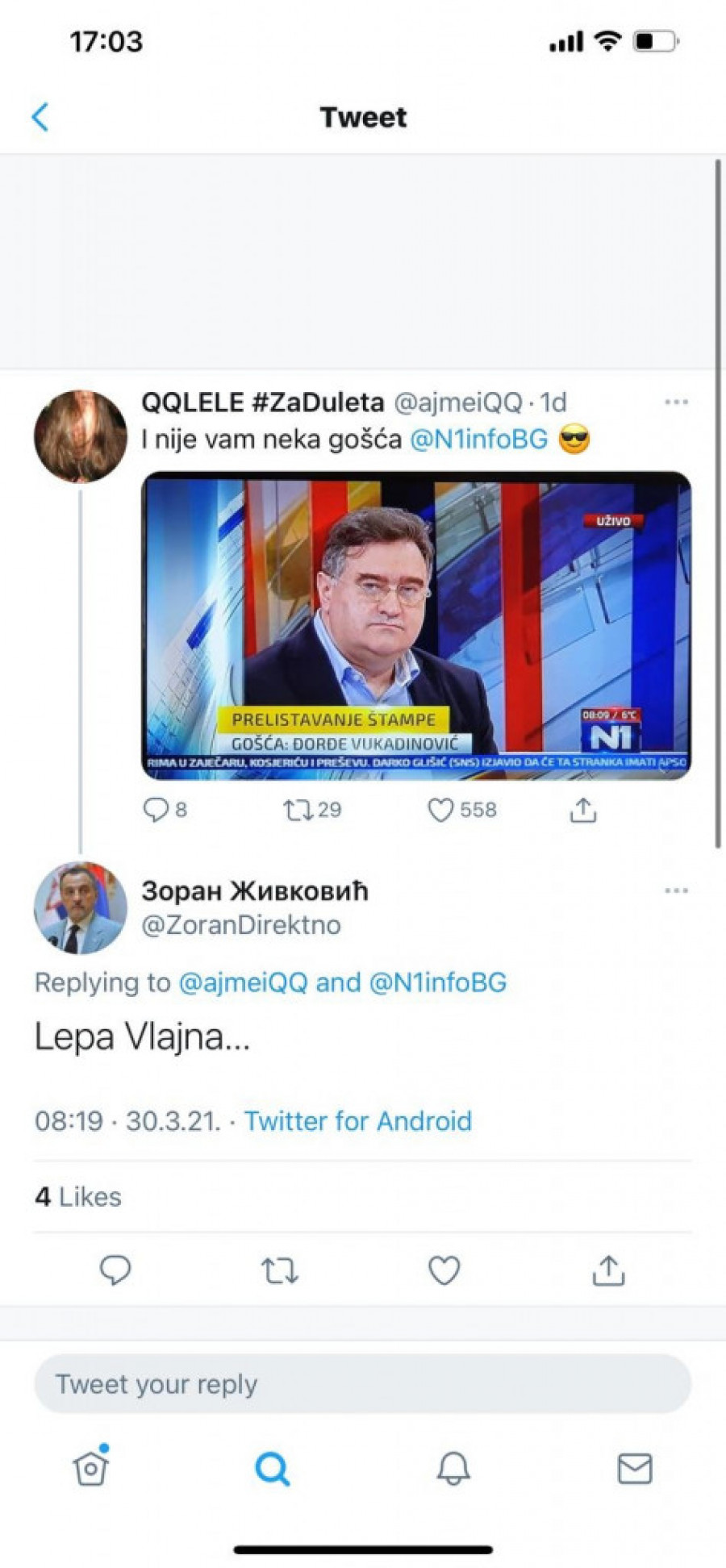Share the QQLELE tweet via share icon
This screenshot has height=1568, width=726.
coord(583,810)
